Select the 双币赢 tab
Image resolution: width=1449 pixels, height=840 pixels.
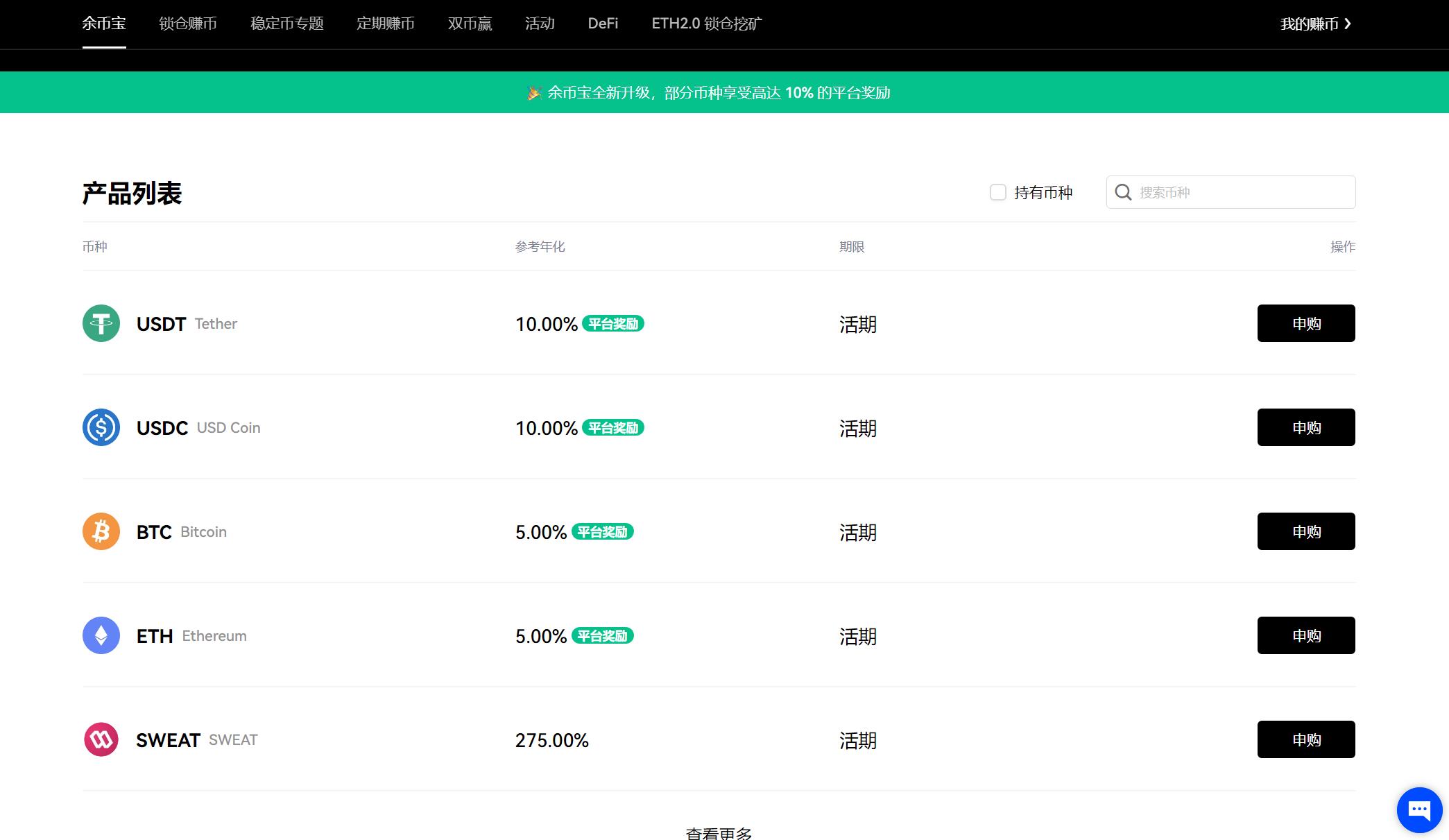pyautogui.click(x=470, y=24)
